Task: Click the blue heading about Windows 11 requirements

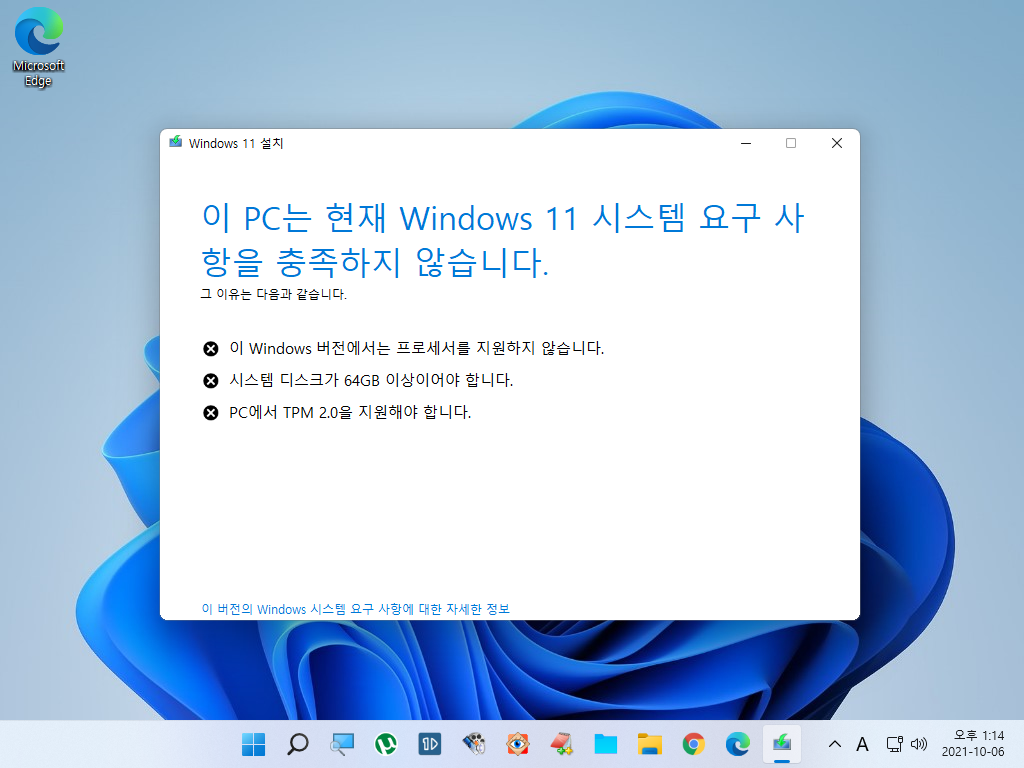Action: click(x=503, y=240)
